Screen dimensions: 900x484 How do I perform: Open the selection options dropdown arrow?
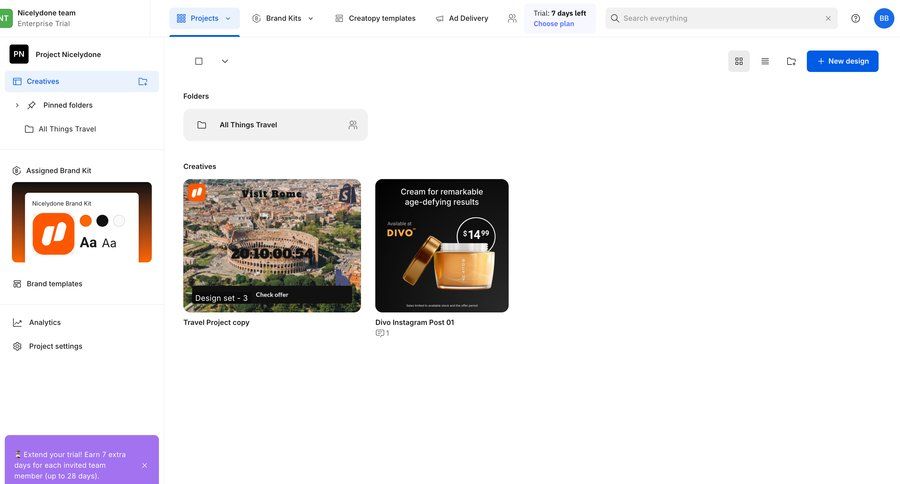pos(225,61)
